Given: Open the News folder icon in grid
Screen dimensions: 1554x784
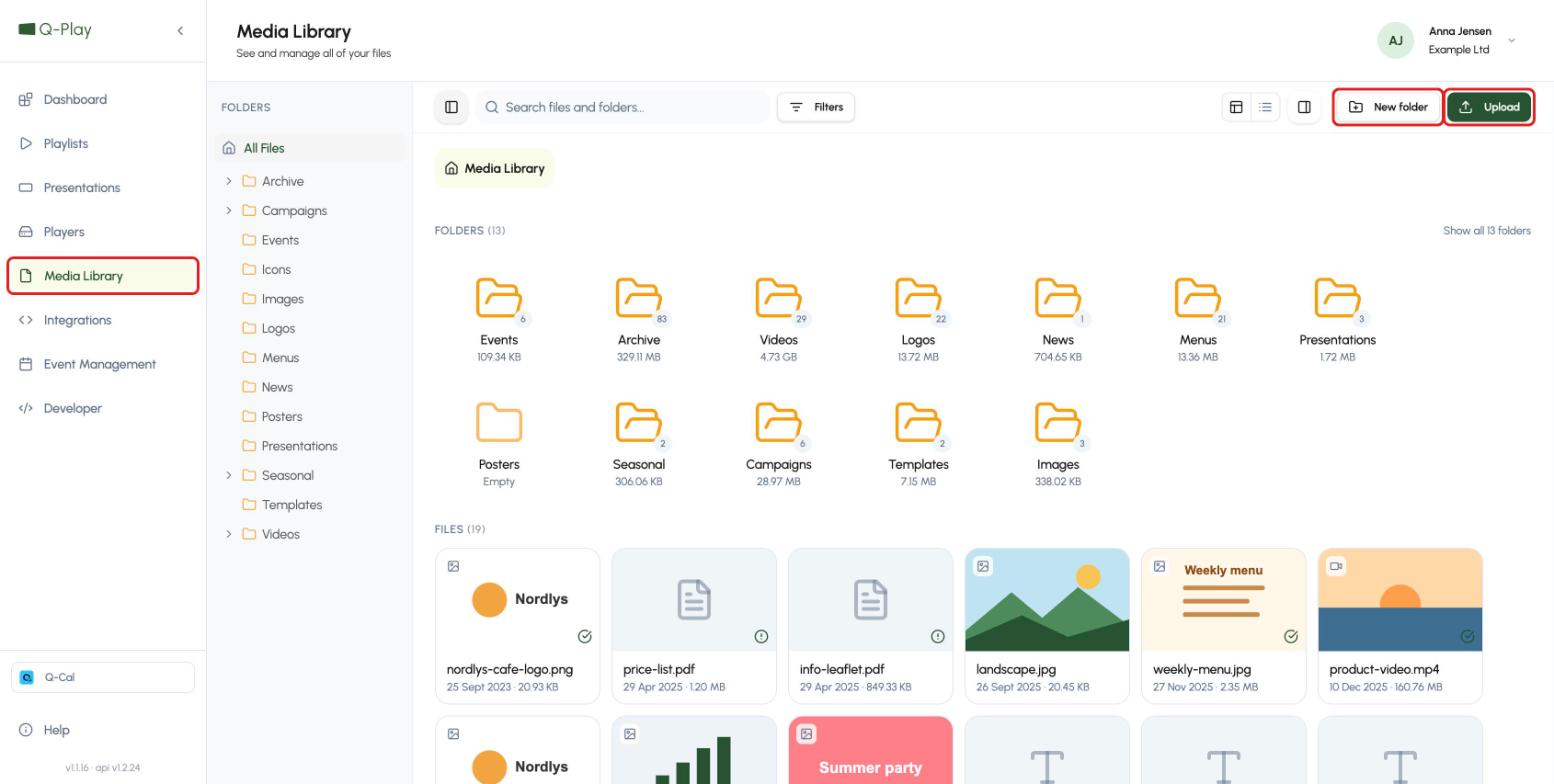Looking at the screenshot, I should click(x=1058, y=298).
